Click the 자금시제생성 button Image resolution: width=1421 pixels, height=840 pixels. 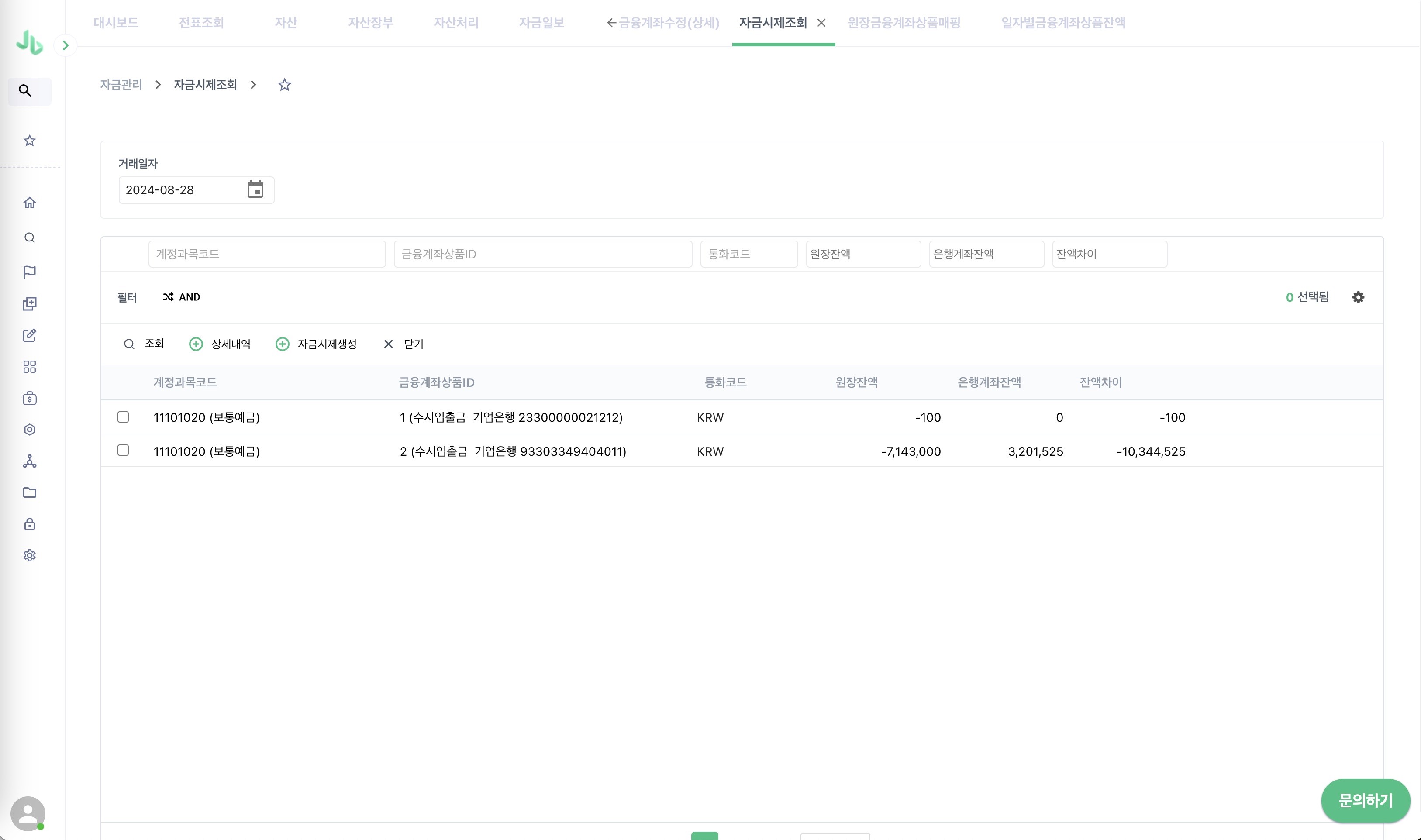316,344
